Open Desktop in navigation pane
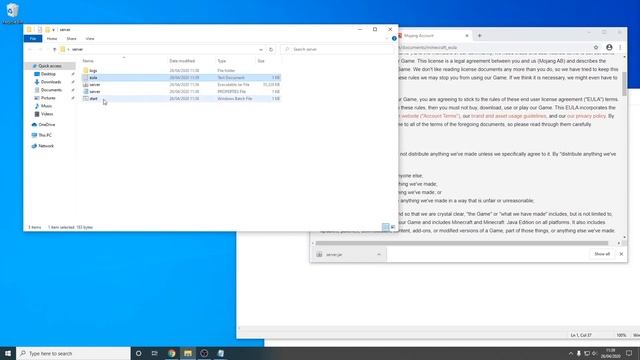Screen dimensions: 640x360 [48, 74]
